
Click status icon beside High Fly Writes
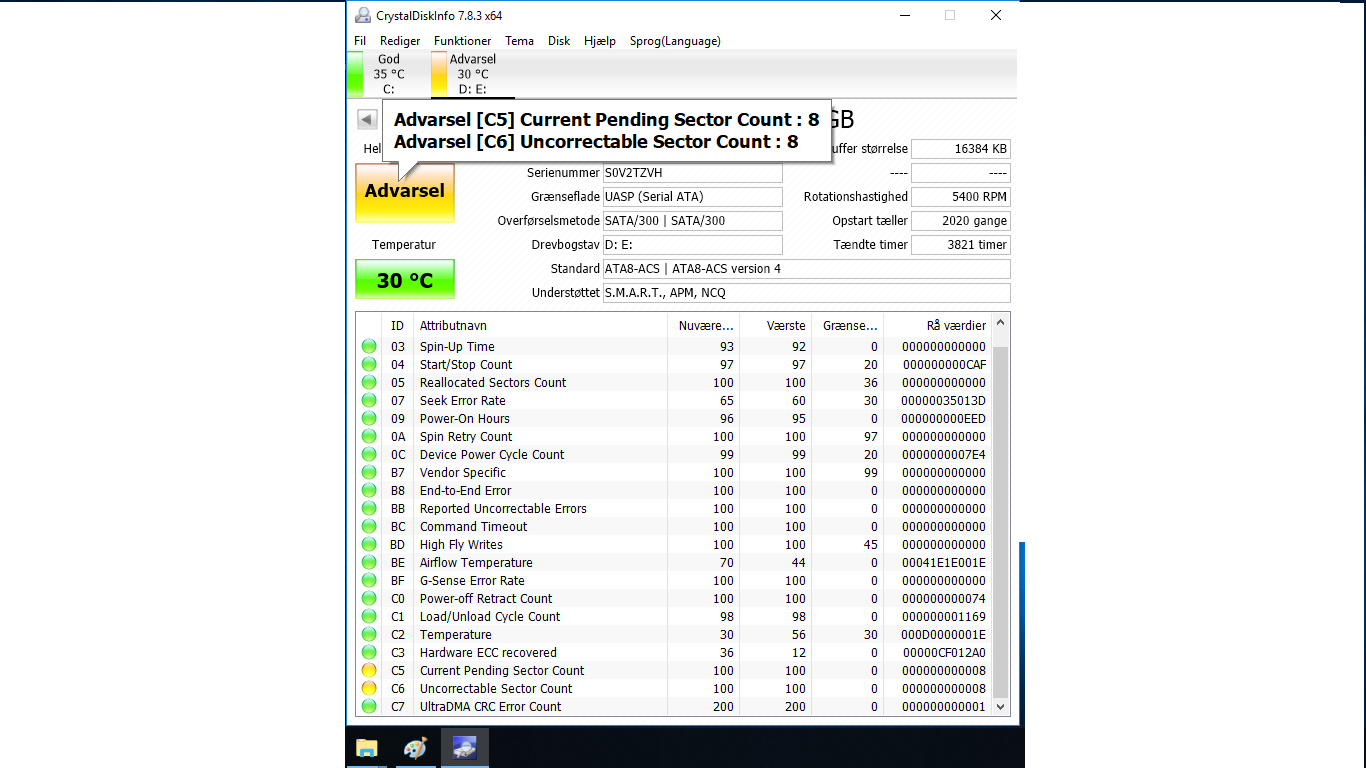[x=369, y=545]
